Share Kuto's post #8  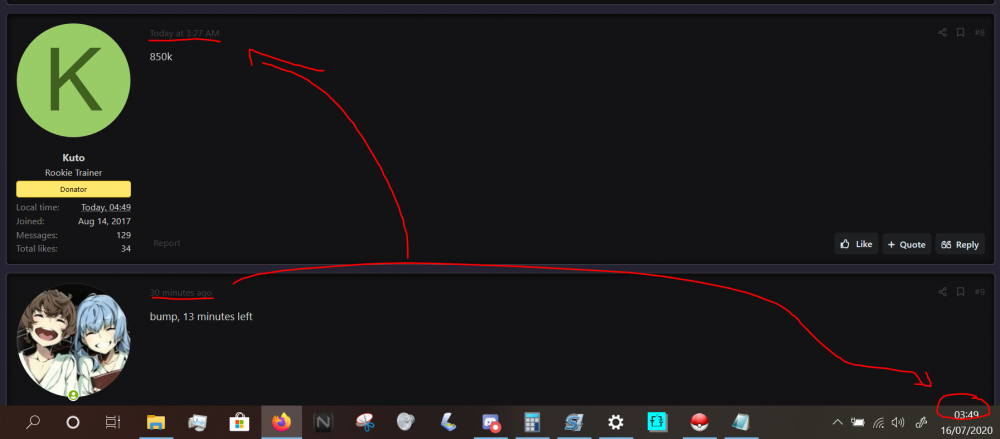pos(942,33)
